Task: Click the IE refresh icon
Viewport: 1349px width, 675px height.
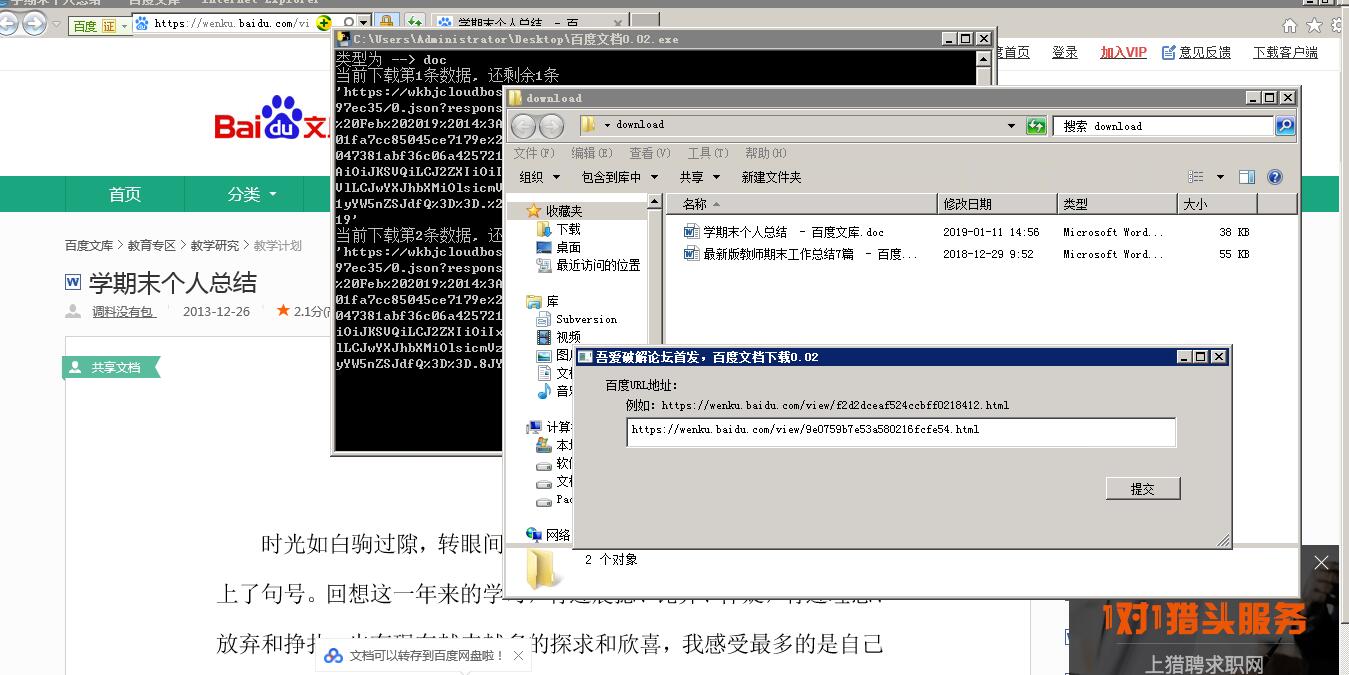Action: coord(414,23)
